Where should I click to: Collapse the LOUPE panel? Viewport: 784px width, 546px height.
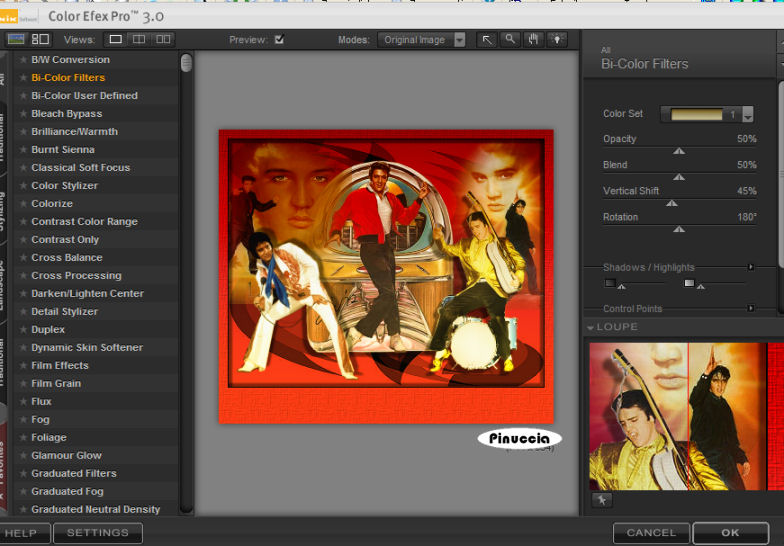[x=590, y=328]
